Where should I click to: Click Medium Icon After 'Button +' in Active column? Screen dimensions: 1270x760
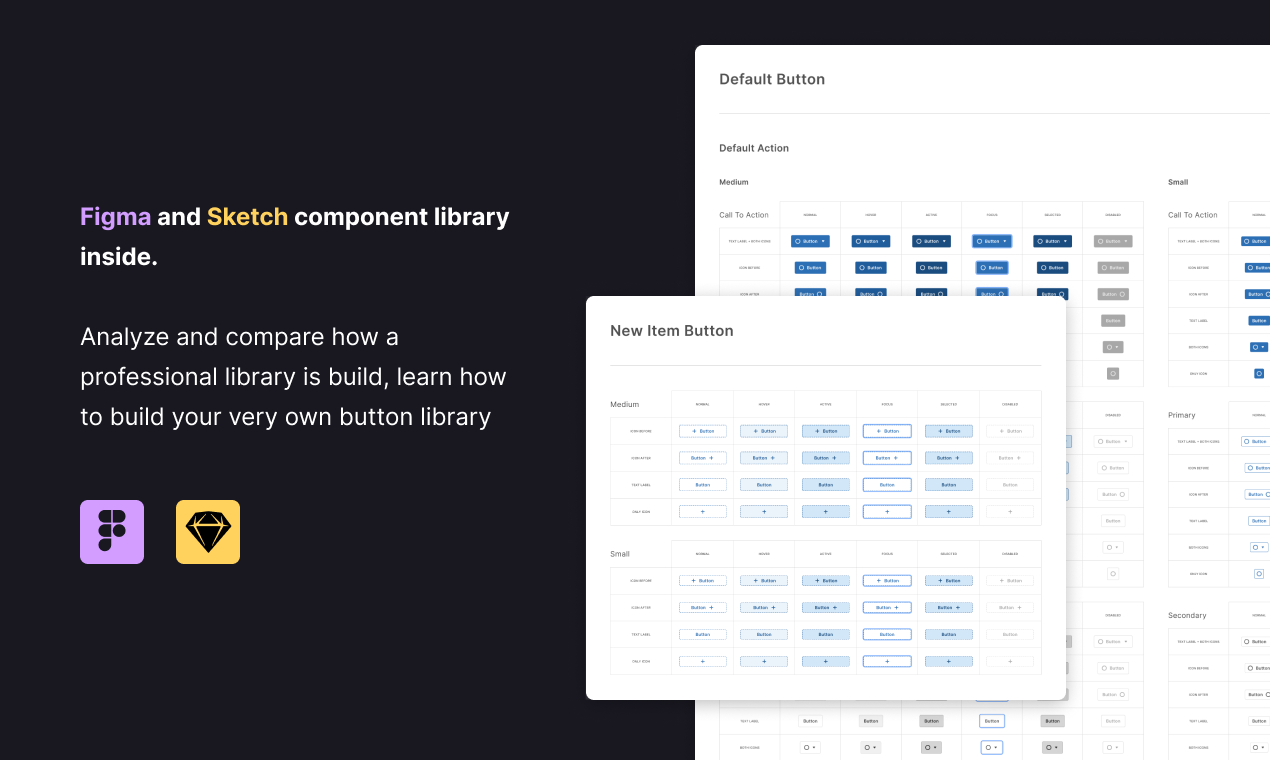826,458
